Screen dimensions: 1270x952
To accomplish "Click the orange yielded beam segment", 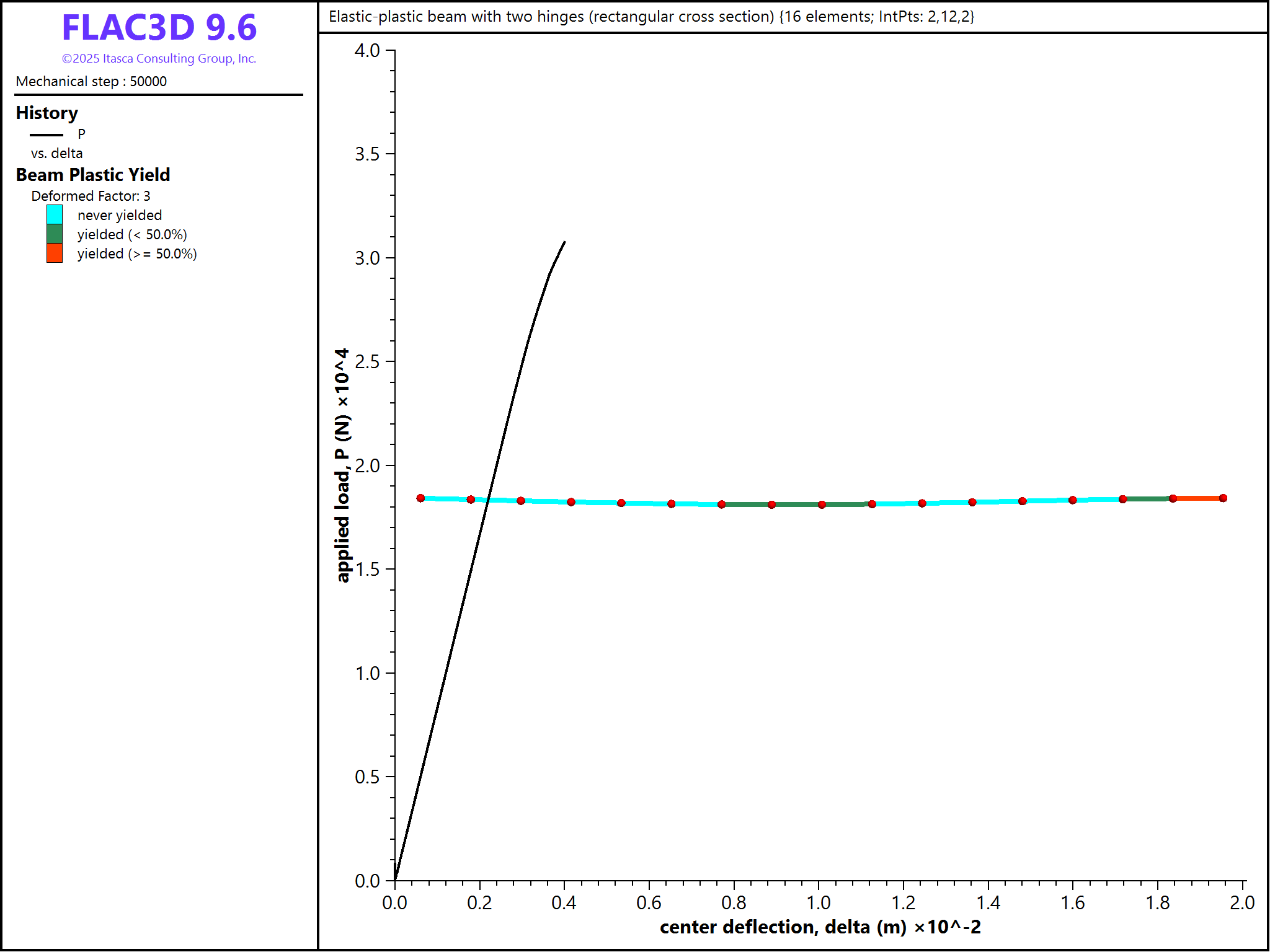I will point(1198,498).
